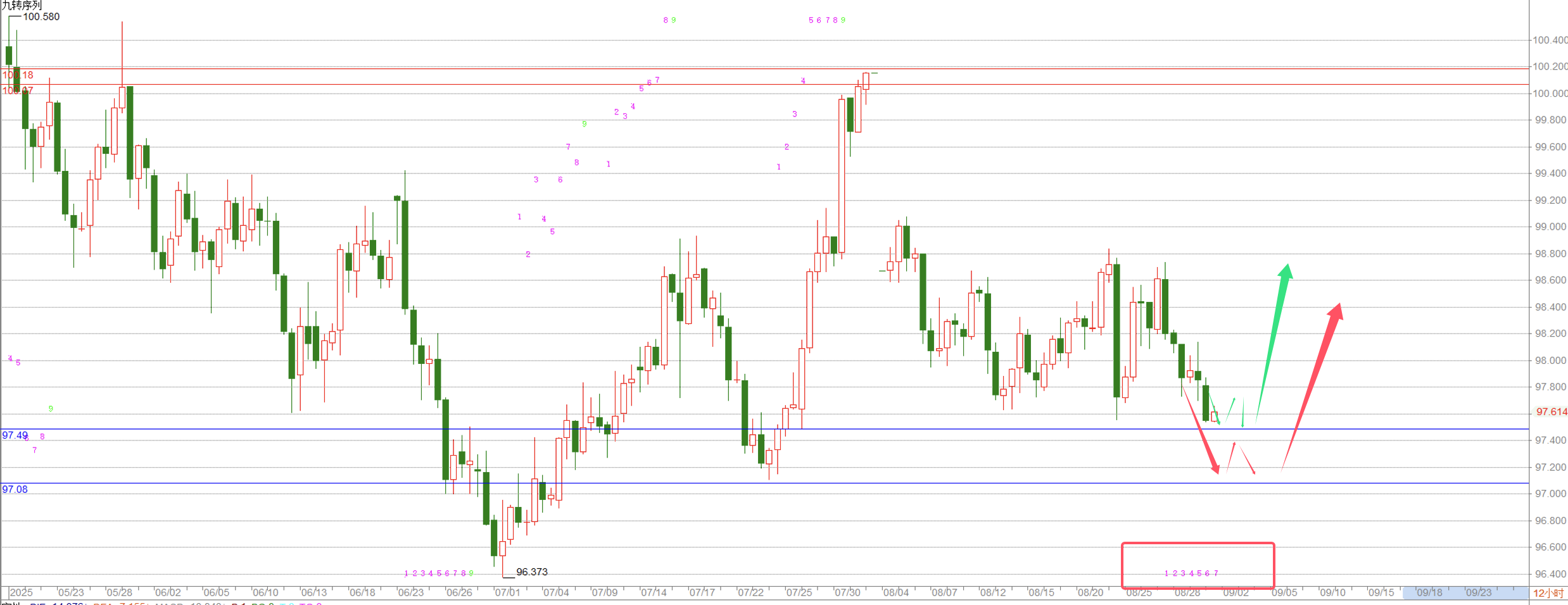The width and height of the screenshot is (1568, 605).
Task: Click the 06/23 date on time axis
Action: point(410,593)
